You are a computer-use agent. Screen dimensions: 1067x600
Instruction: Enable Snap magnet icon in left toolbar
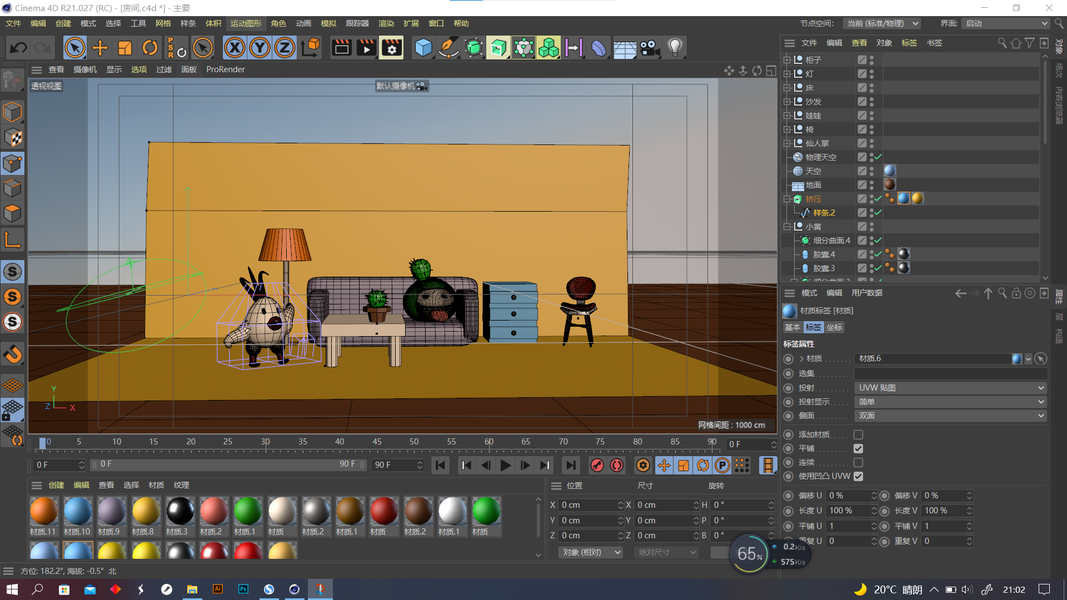13,354
